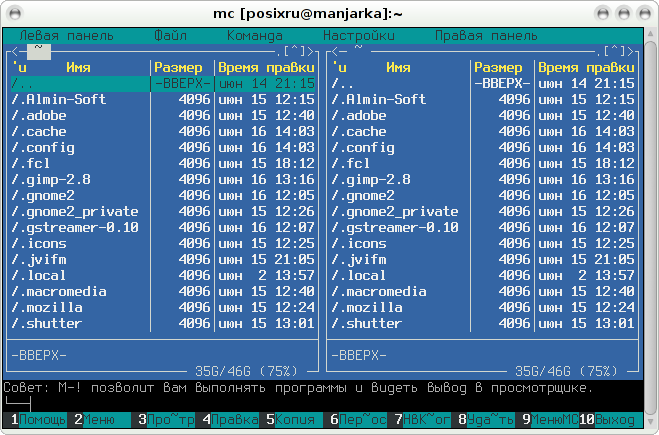Select /.local in left panel
The image size is (659, 435).
(163, 275)
